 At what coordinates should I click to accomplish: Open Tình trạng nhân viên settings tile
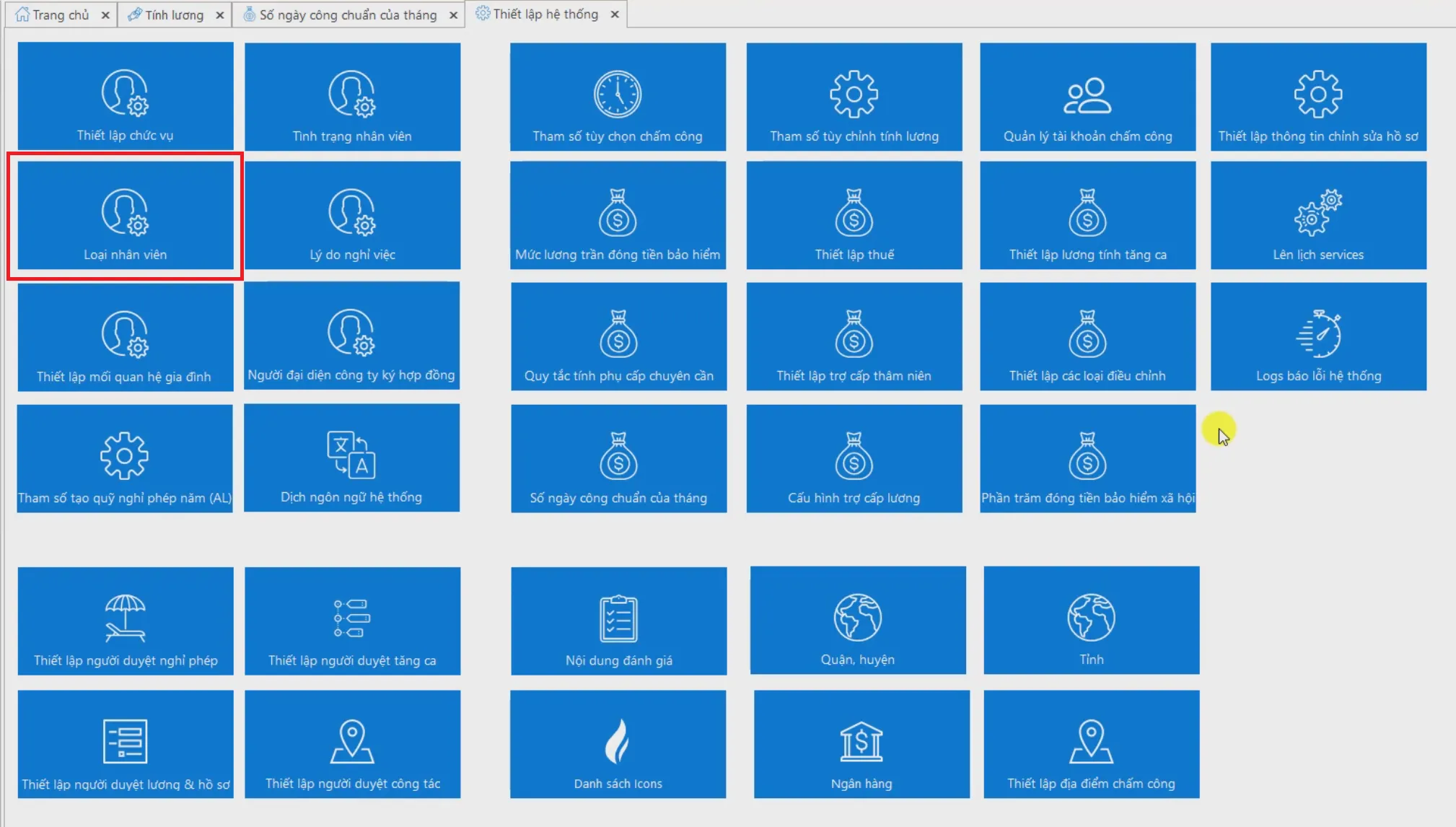352,97
